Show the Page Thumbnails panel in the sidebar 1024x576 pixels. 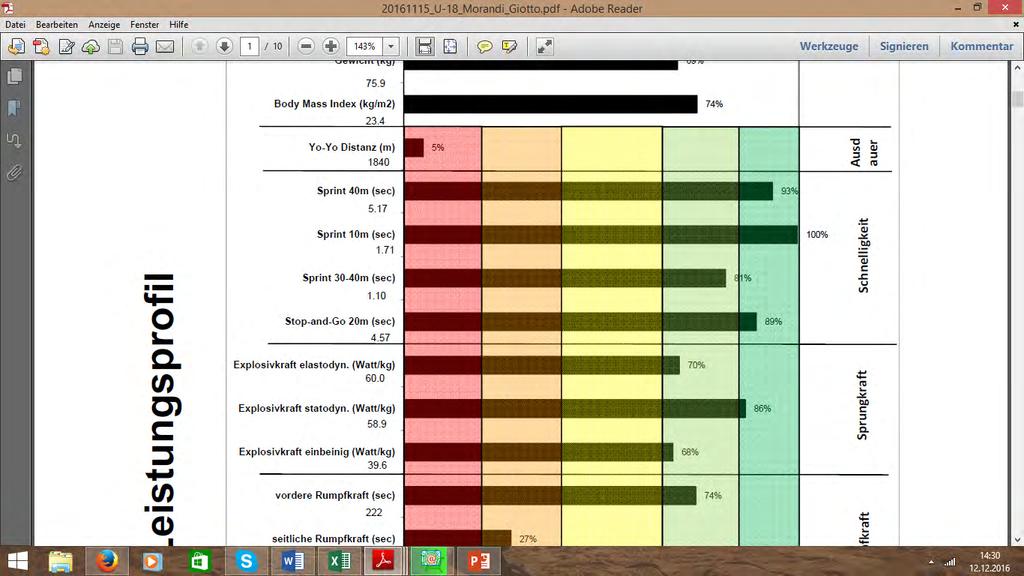(x=14, y=76)
